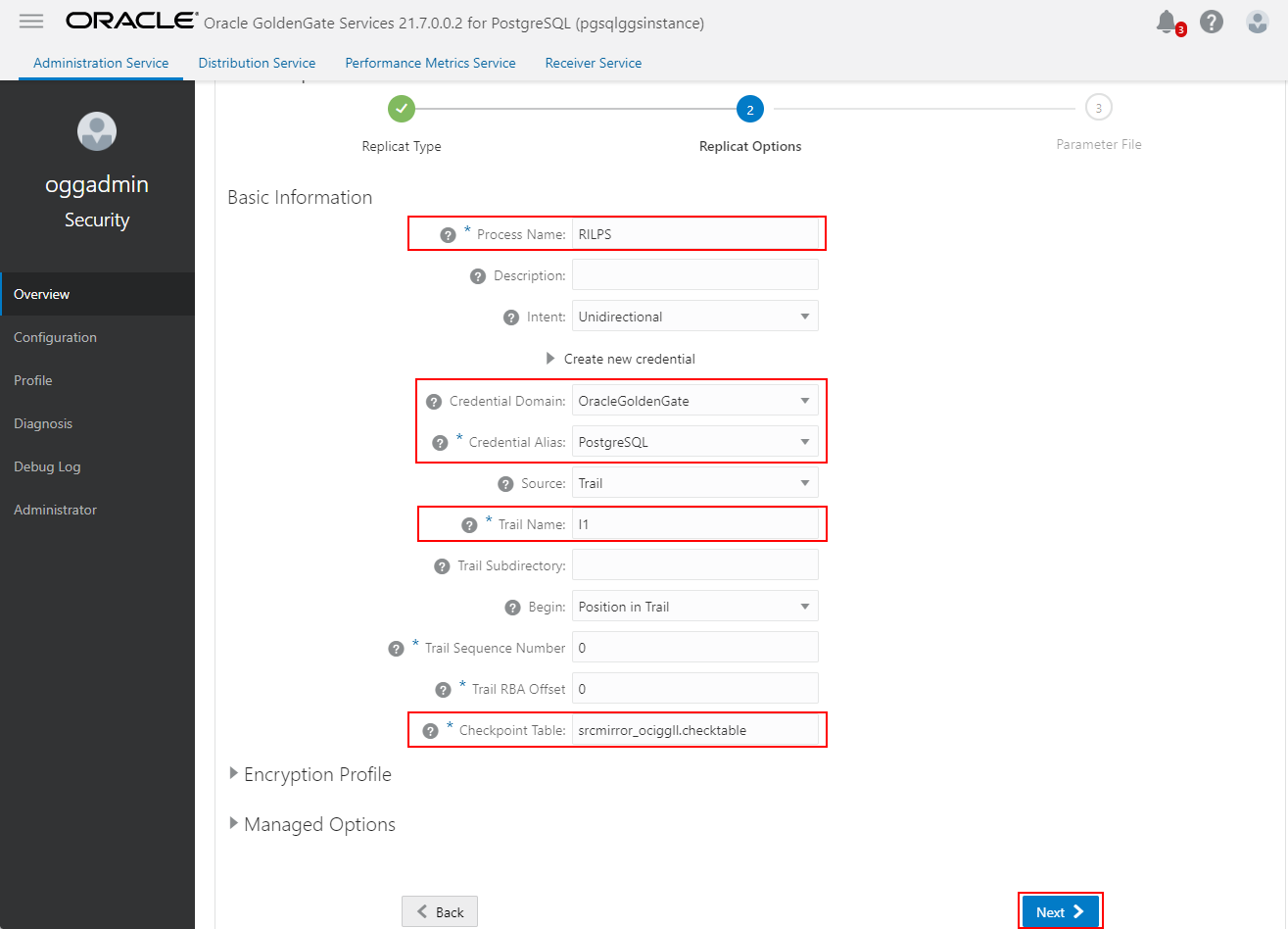Select Debug Log in the sidebar
Viewport: 1288px width, 929px height.
click(98, 466)
